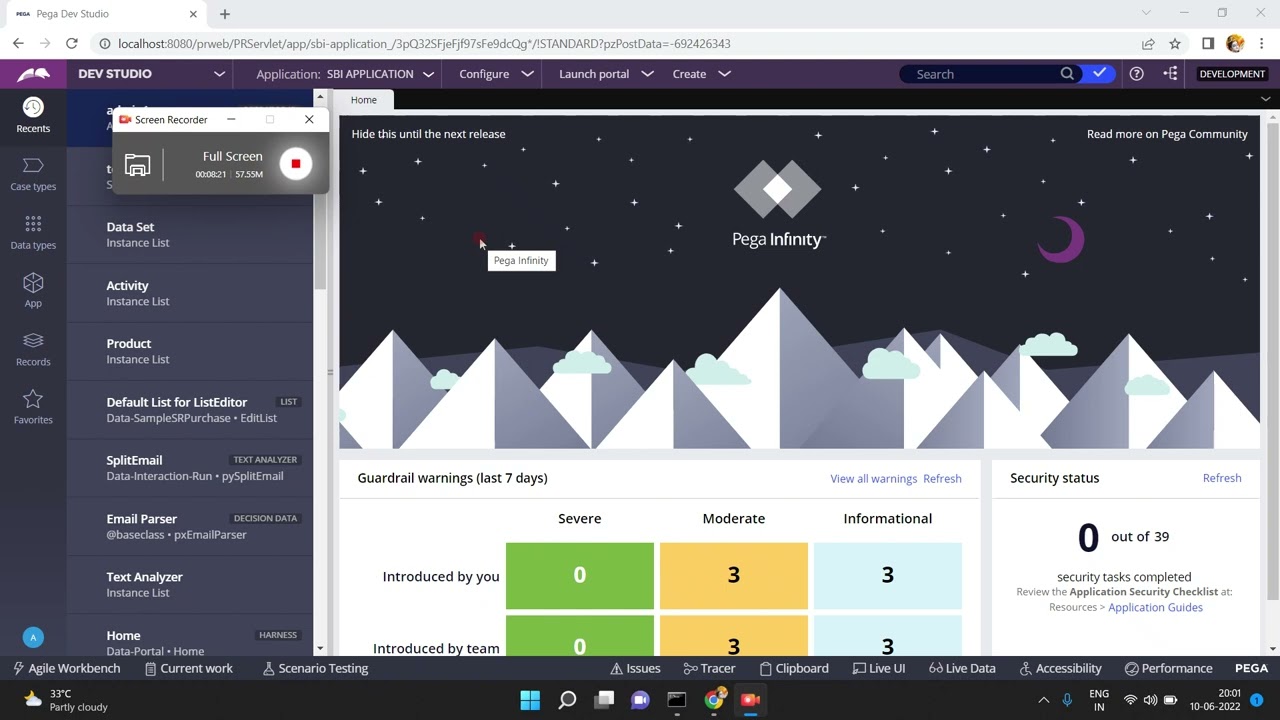1280x720 pixels.
Task: Toggle Live UI
Action: pos(879,668)
